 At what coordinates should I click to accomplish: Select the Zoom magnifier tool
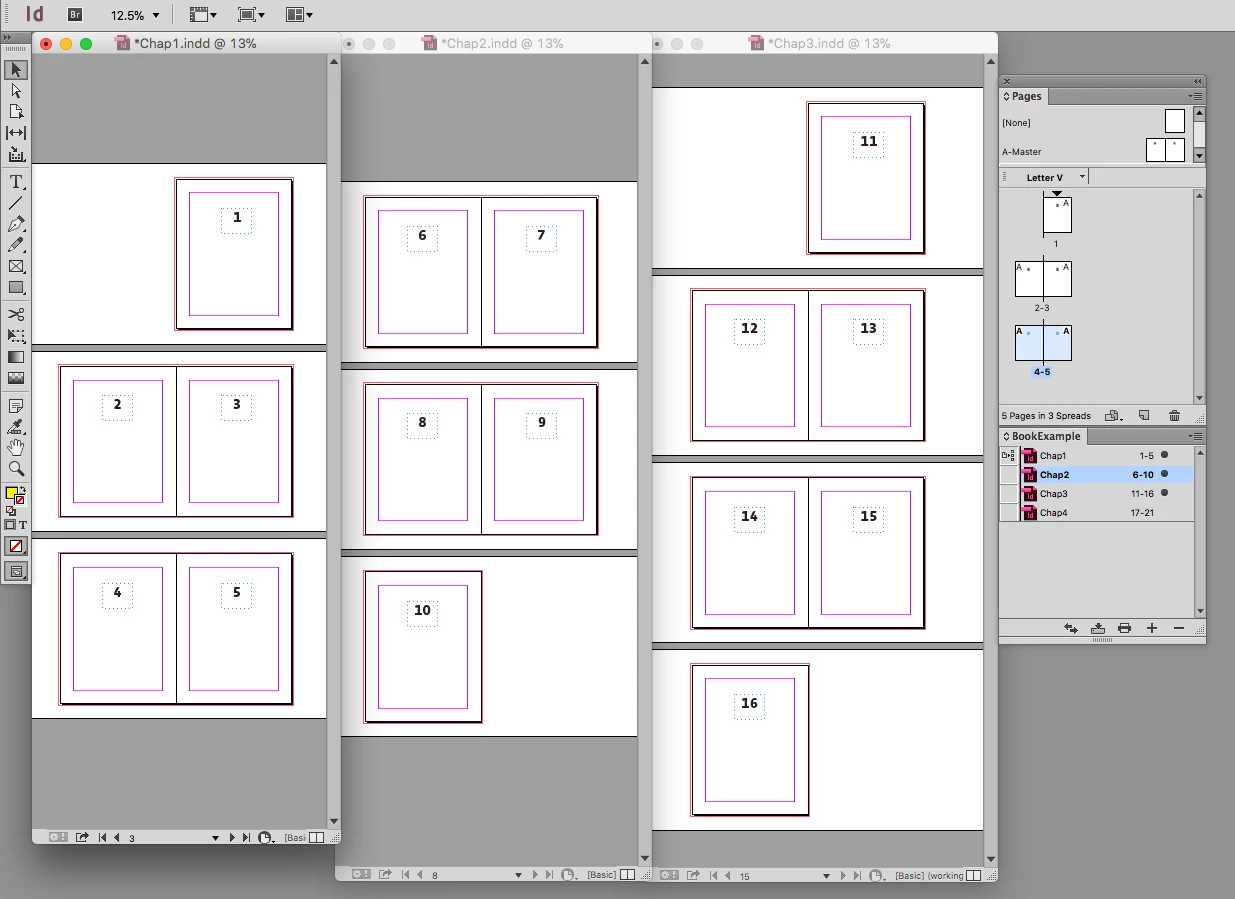pyautogui.click(x=16, y=468)
